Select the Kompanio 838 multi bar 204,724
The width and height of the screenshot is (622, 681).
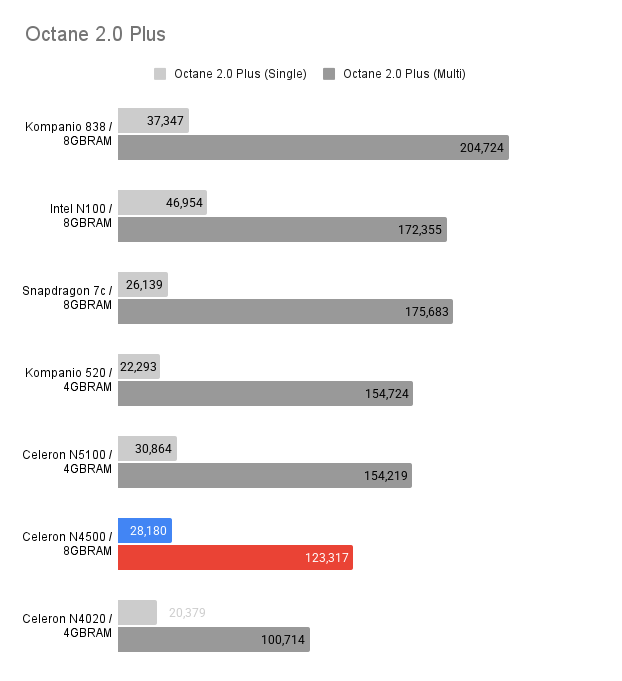coord(313,147)
